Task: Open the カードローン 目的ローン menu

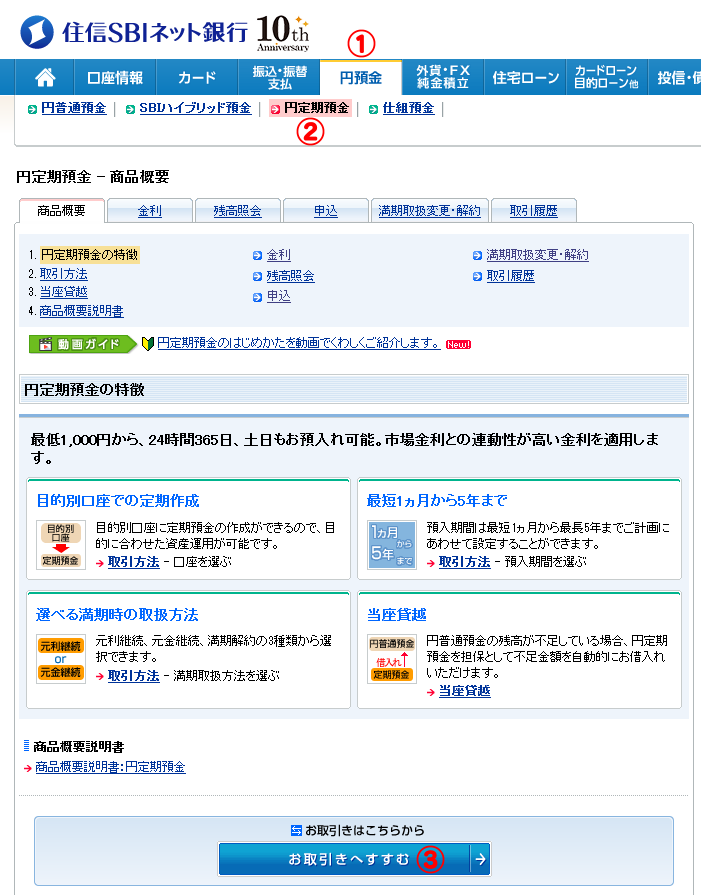Action: [x=606, y=77]
